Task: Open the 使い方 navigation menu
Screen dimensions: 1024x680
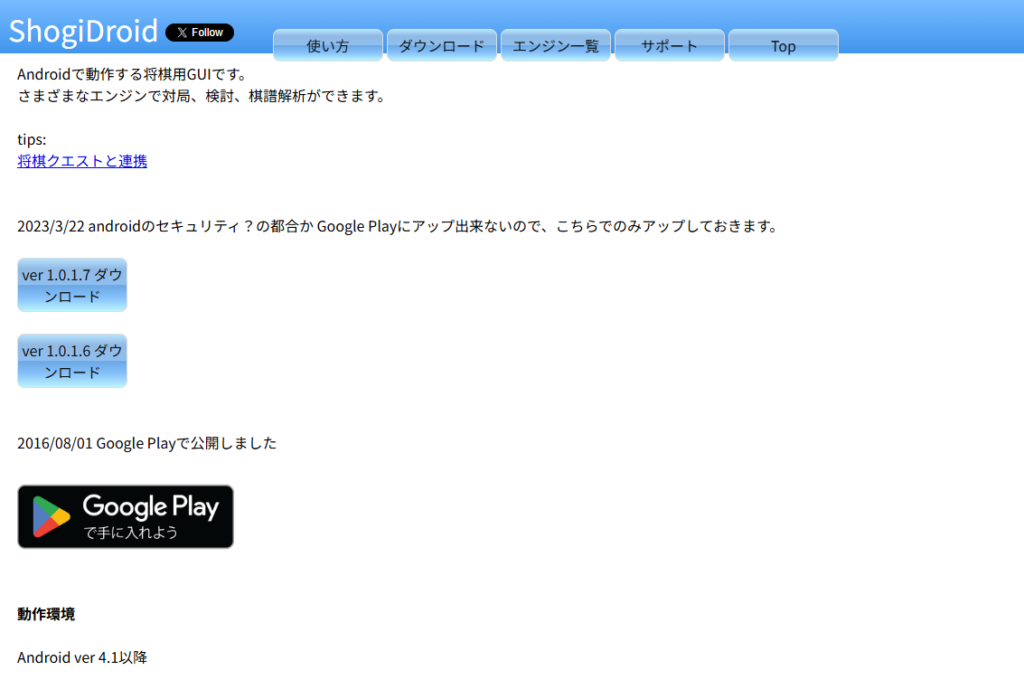Action: click(x=327, y=46)
